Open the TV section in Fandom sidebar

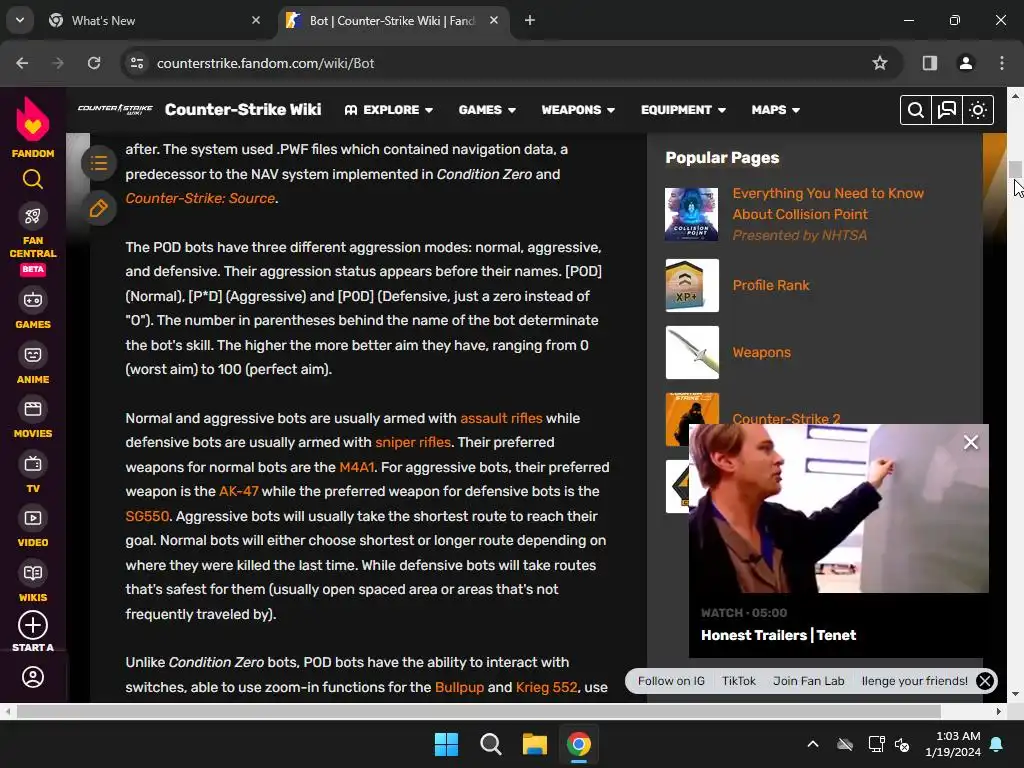pyautogui.click(x=33, y=473)
